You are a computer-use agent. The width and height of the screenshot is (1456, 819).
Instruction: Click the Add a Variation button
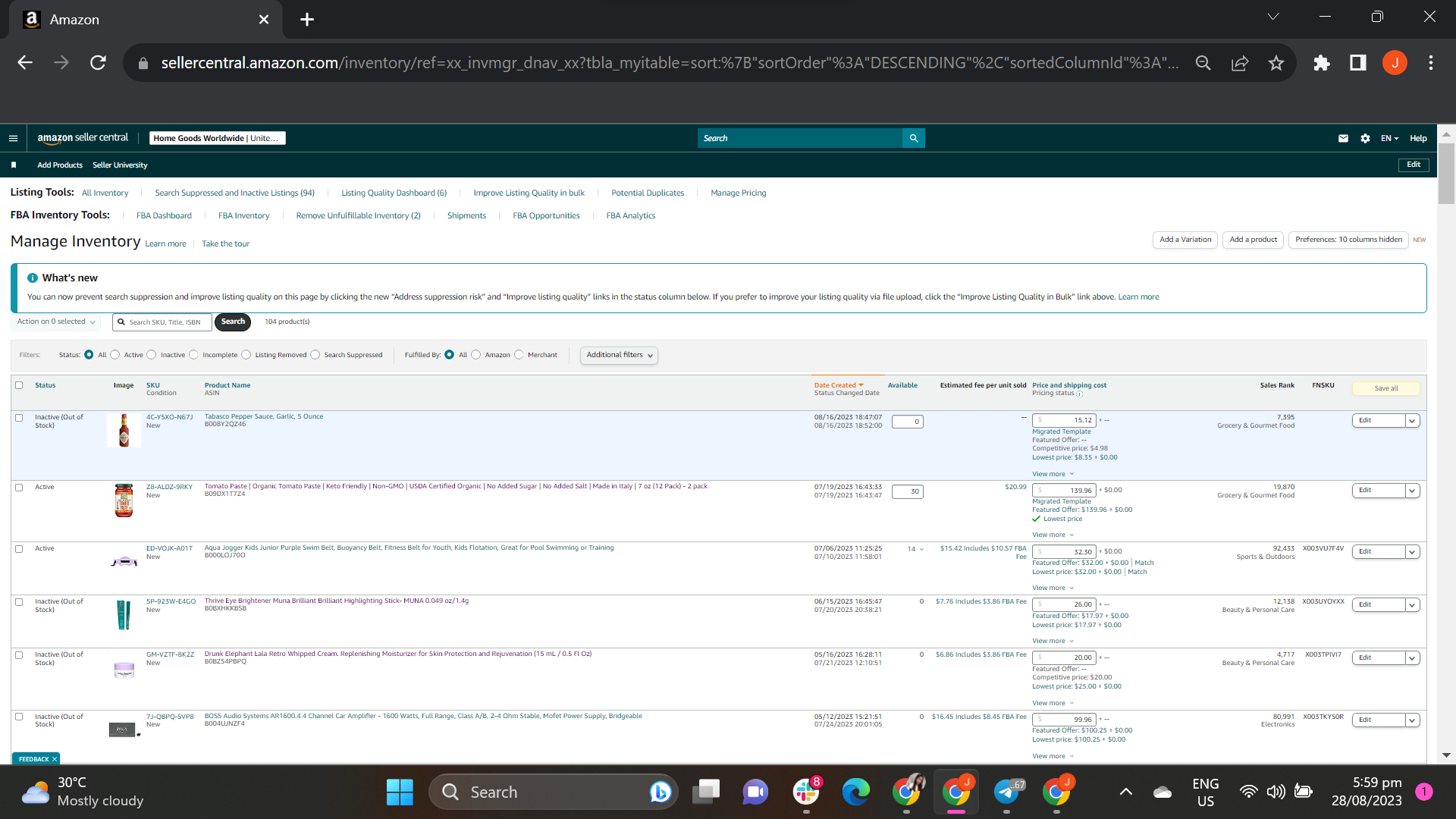tap(1185, 240)
